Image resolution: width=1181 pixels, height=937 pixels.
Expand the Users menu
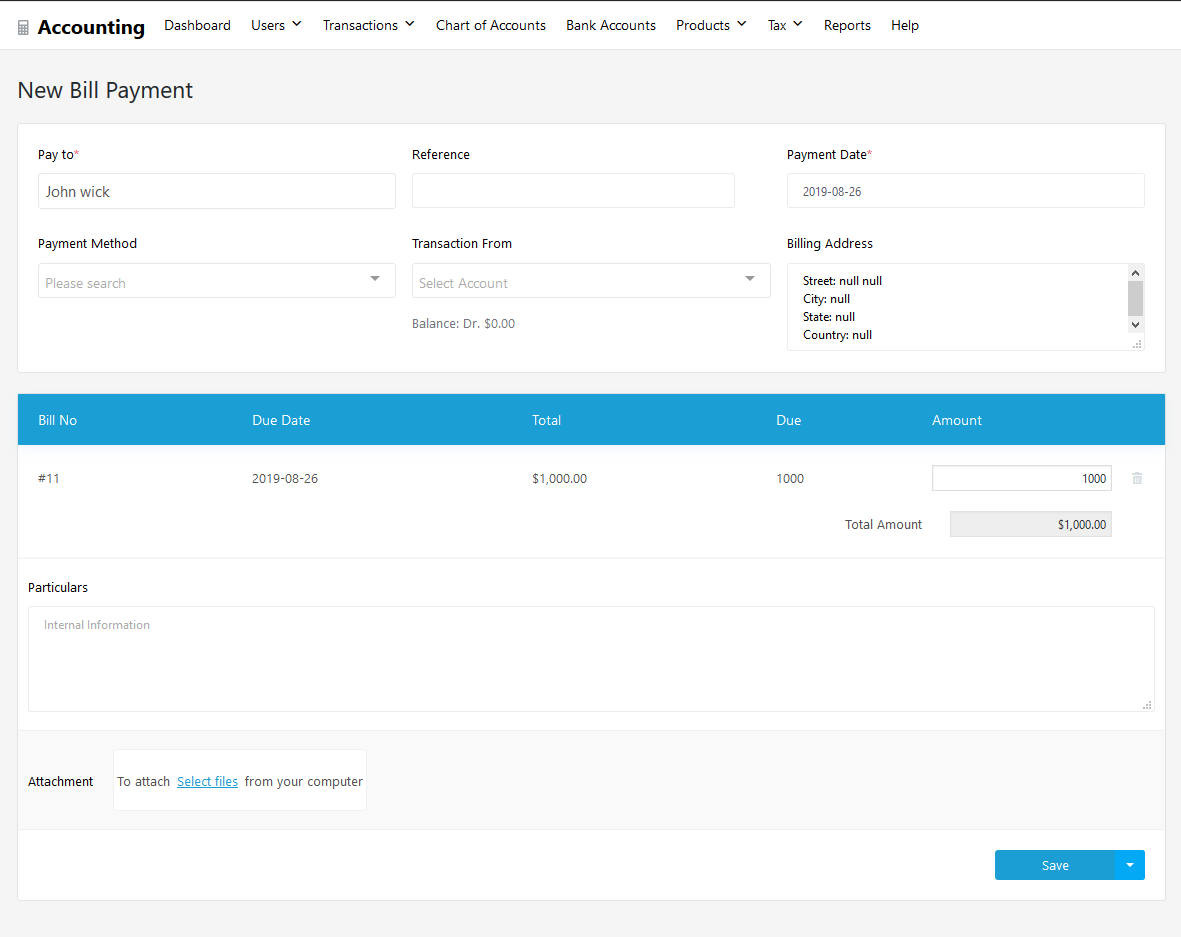[x=276, y=25]
